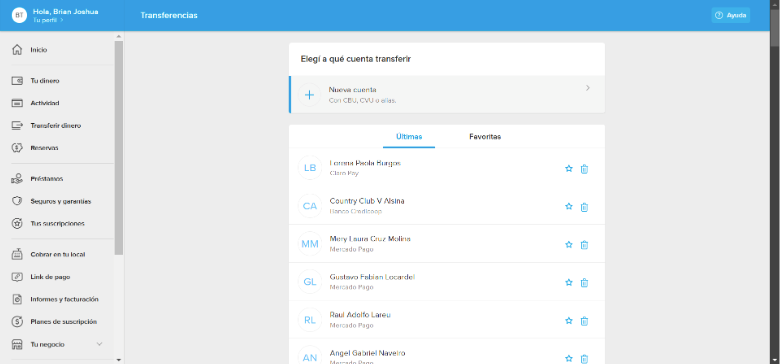This screenshot has width=780, height=364.
Task: Click the Link de pago icon
Action: (x=17, y=276)
